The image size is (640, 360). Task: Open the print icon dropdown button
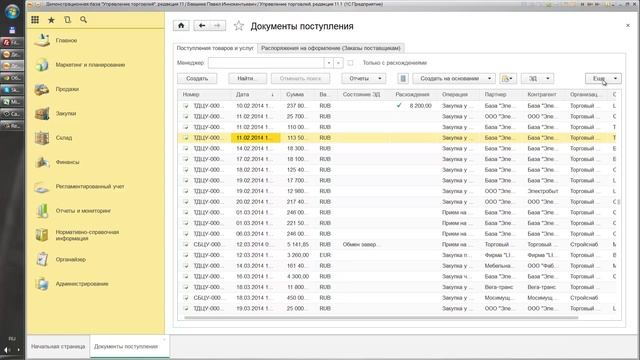(x=507, y=78)
